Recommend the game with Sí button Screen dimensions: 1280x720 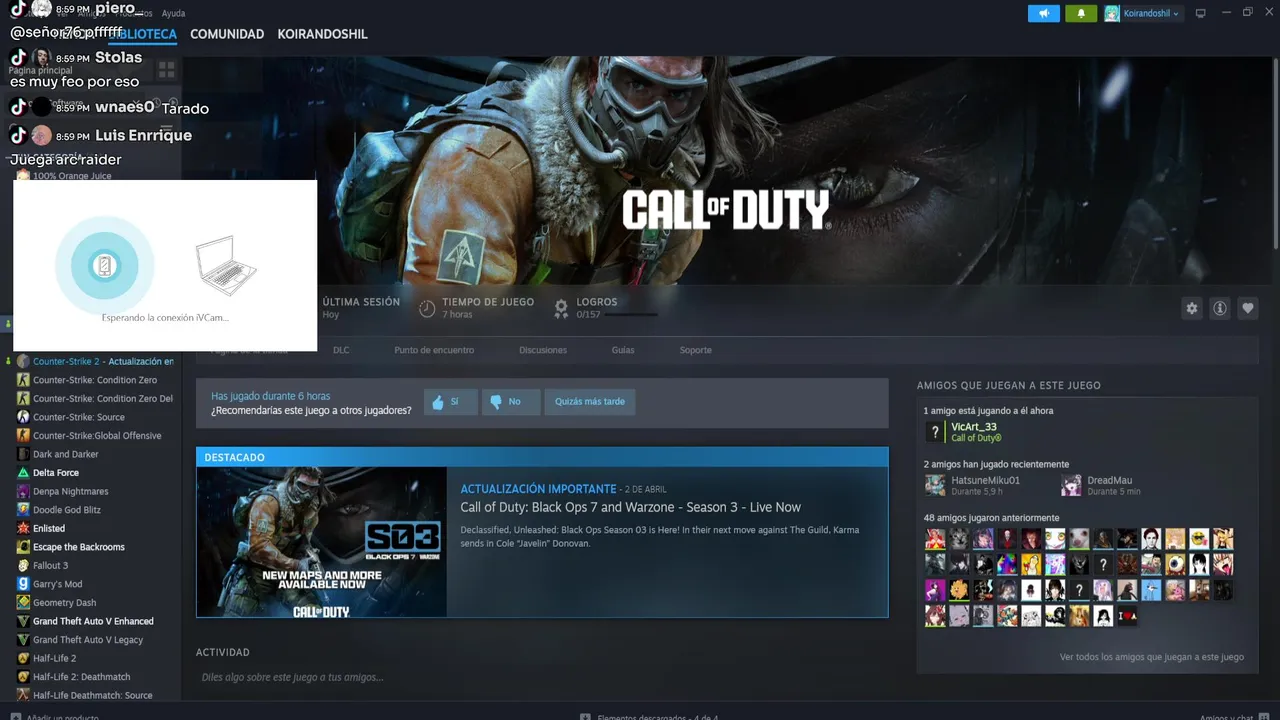[450, 402]
